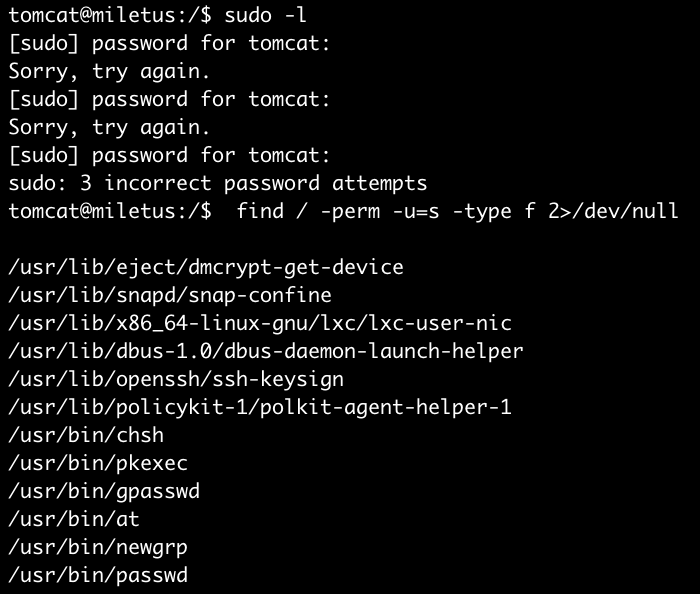This screenshot has height=594, width=700.
Task: Click the second "Sorry, try again." message
Action: (109, 127)
